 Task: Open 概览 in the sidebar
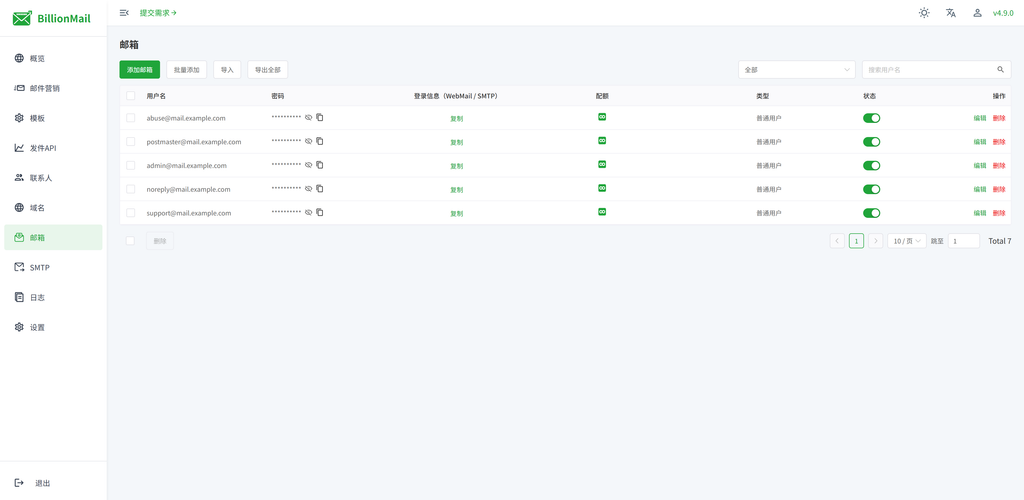[x=53, y=58]
